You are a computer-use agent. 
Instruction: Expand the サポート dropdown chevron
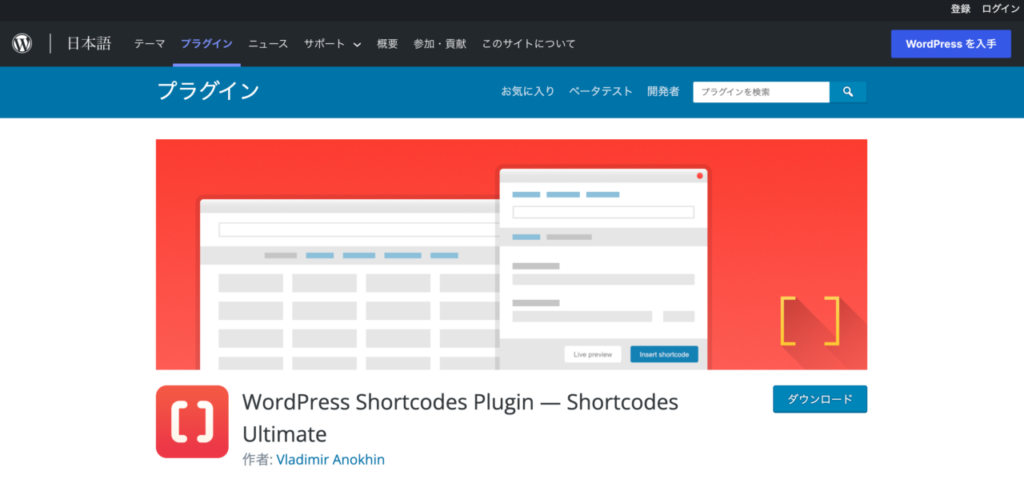coord(357,44)
